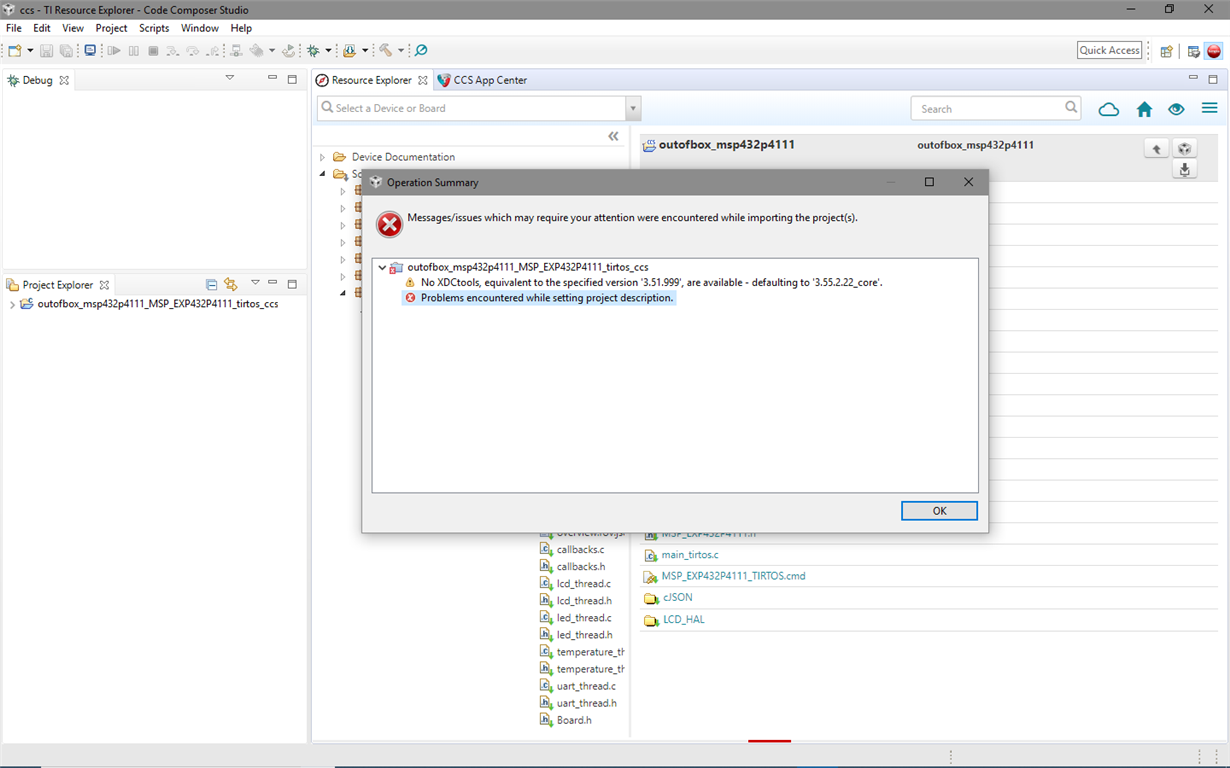
Task: Expand the Device Documentation tree node
Action: point(322,157)
